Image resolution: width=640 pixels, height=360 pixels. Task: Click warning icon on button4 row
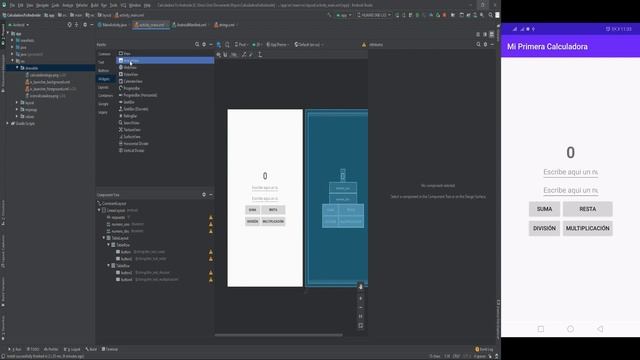point(211,279)
